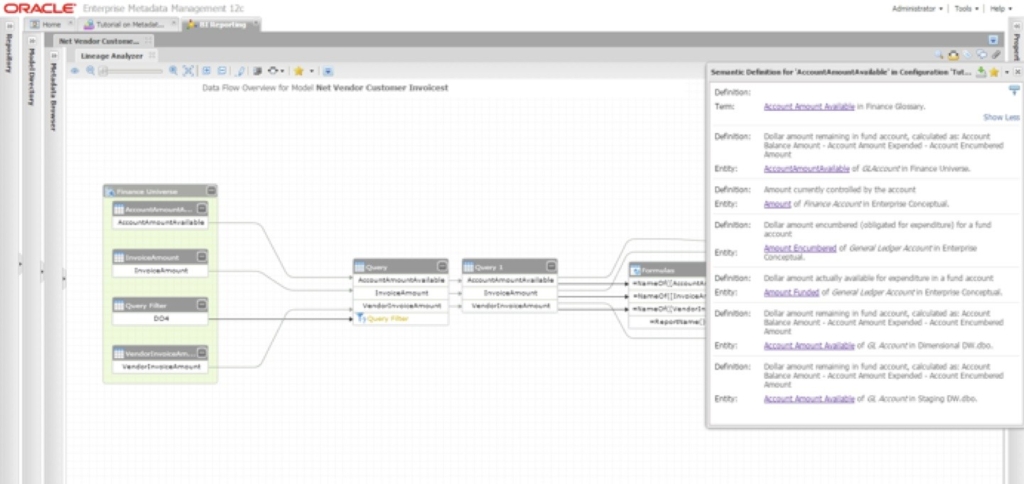
Task: Open Account Amount Available in Staging DW.dbo
Action: click(x=808, y=398)
